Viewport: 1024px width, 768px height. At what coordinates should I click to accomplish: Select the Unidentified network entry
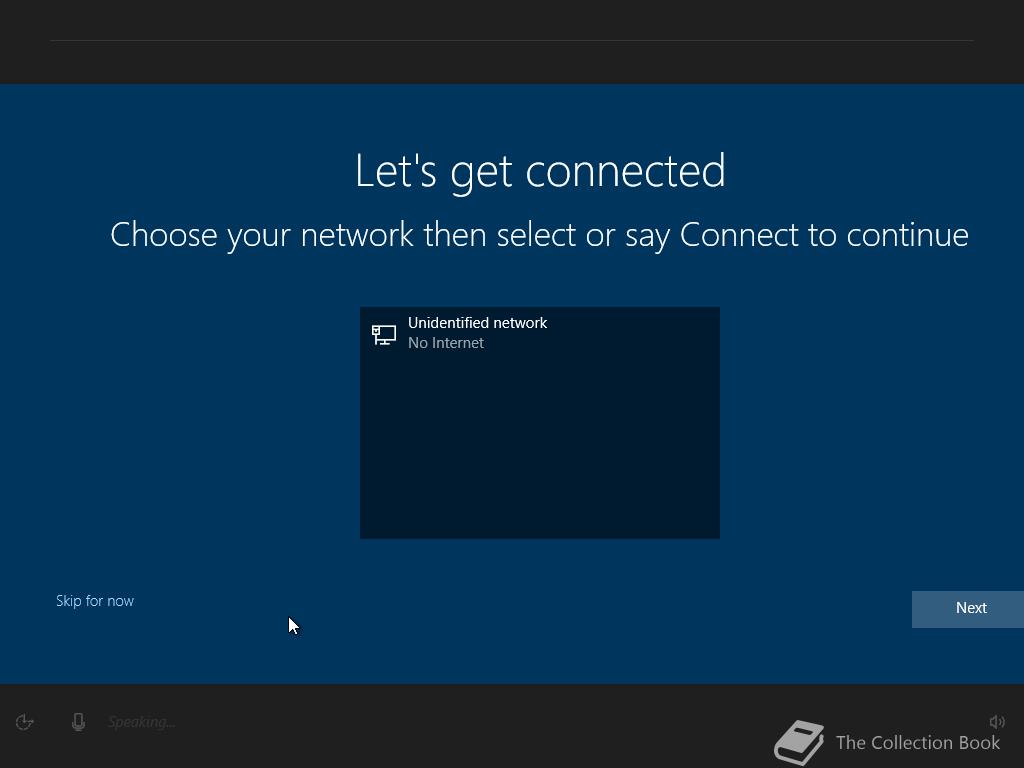539,333
